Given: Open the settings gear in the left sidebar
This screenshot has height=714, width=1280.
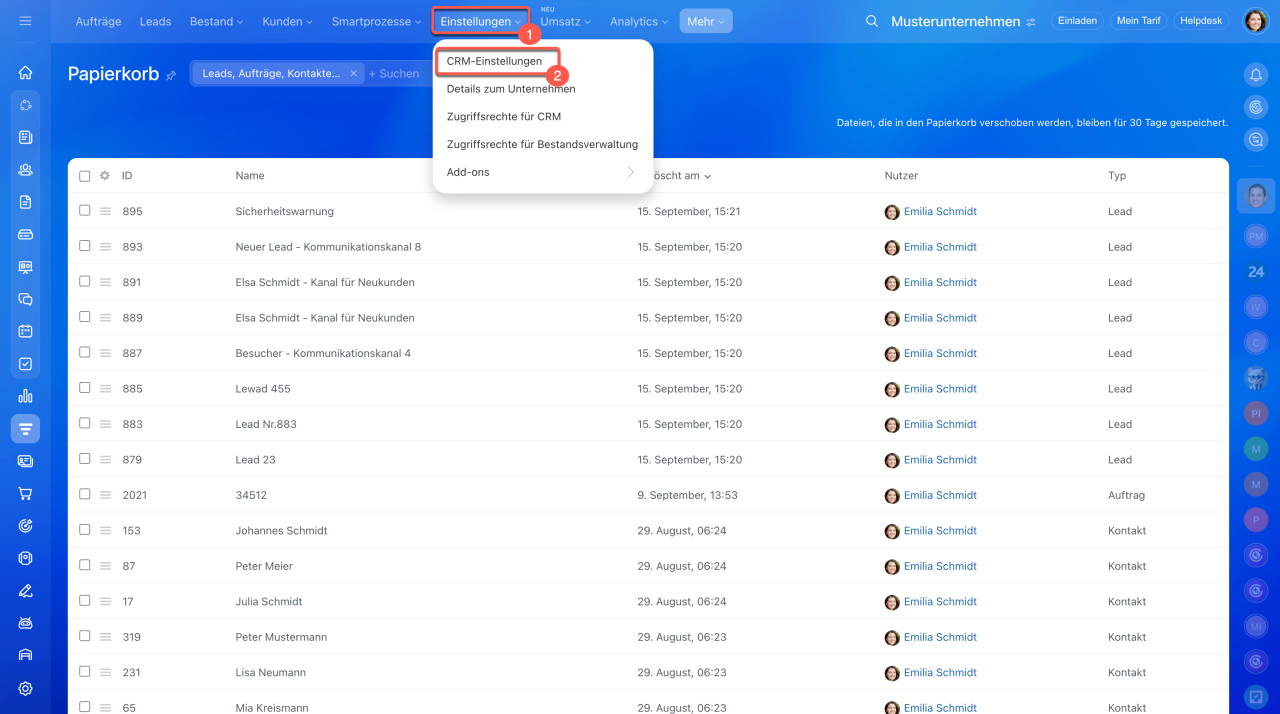Looking at the screenshot, I should pyautogui.click(x=26, y=688).
